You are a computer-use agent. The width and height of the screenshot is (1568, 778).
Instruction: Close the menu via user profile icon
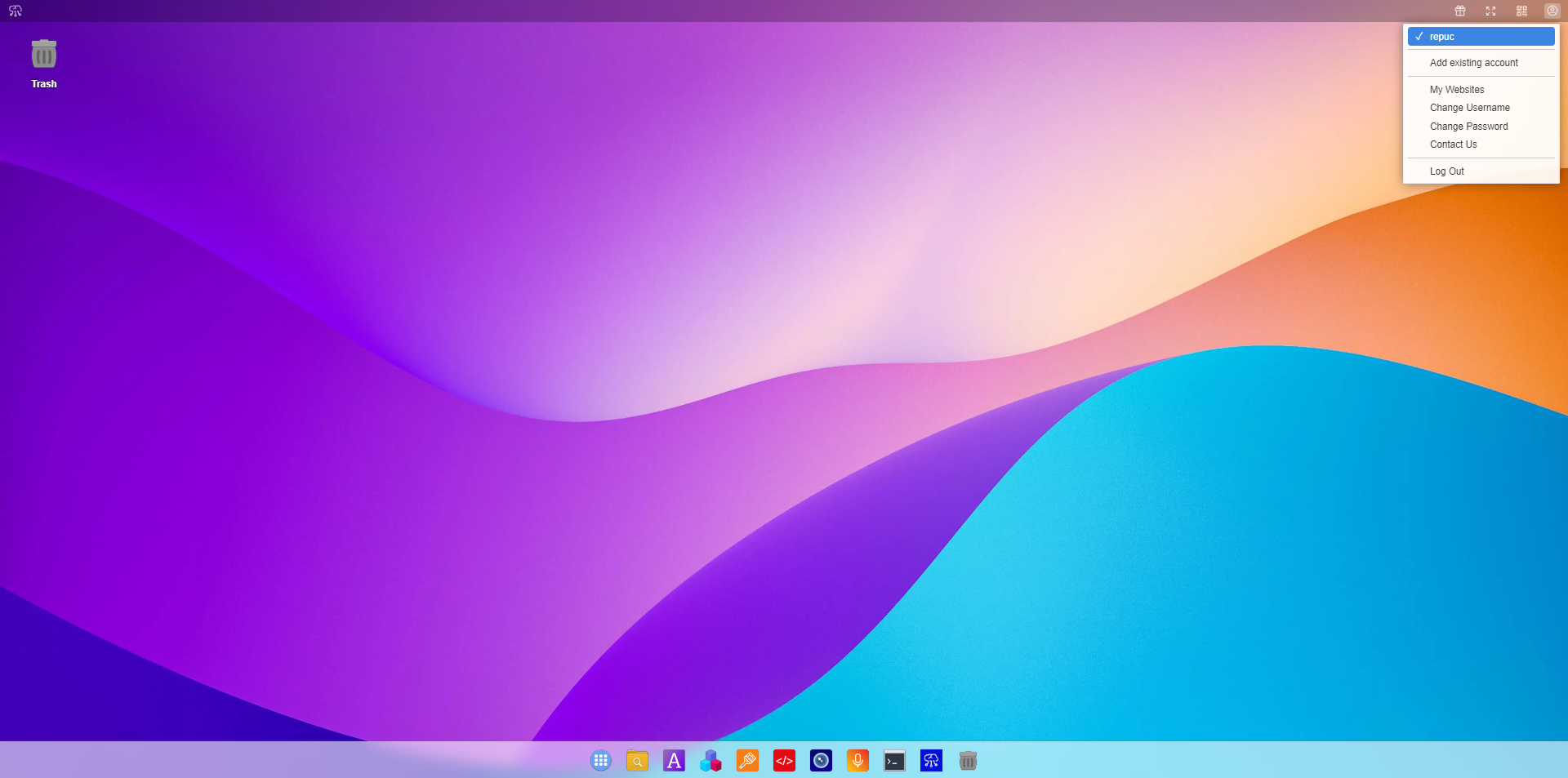point(1552,11)
